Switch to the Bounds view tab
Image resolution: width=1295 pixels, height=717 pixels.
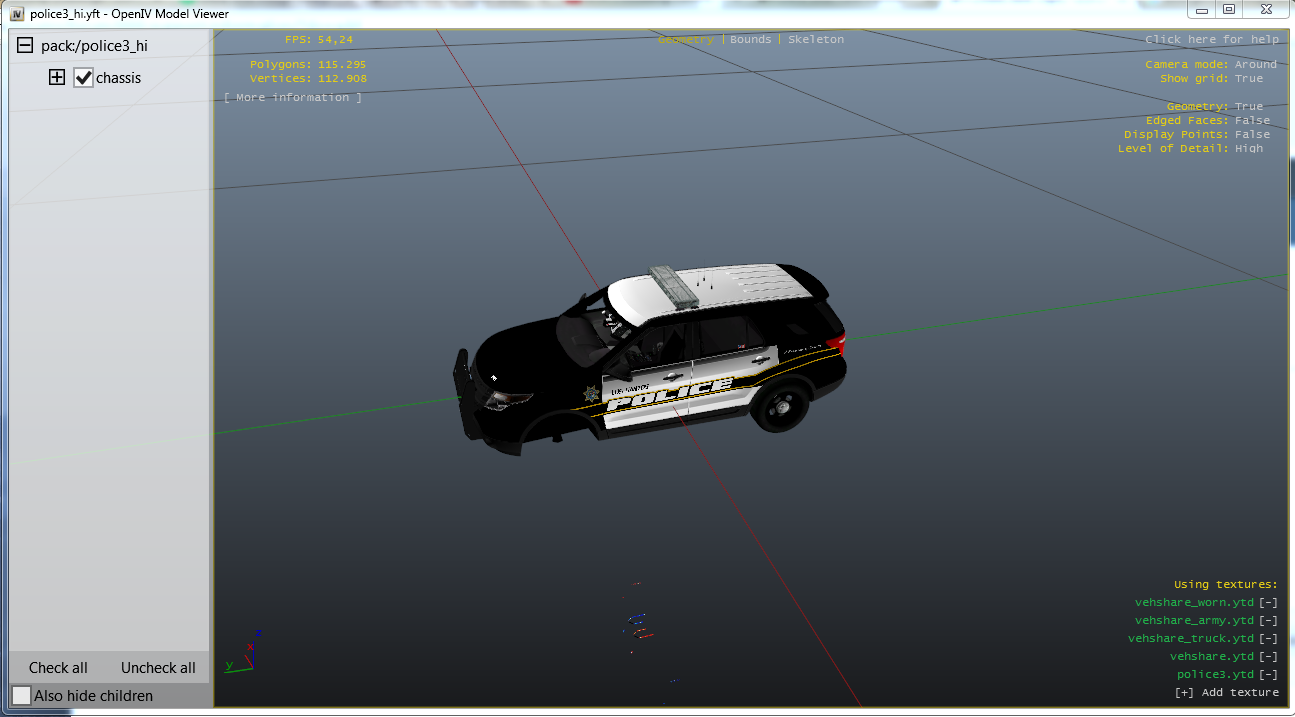tap(750, 40)
